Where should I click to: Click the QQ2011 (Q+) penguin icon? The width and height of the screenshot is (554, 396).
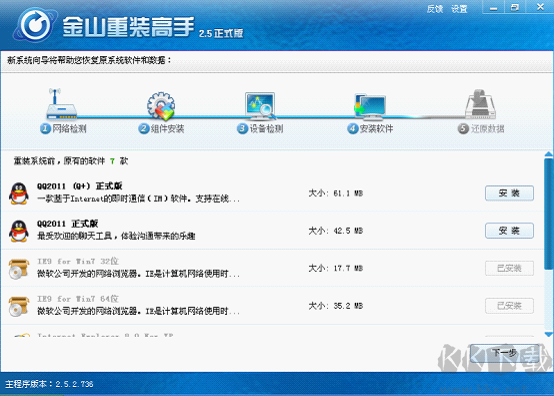coord(19,194)
